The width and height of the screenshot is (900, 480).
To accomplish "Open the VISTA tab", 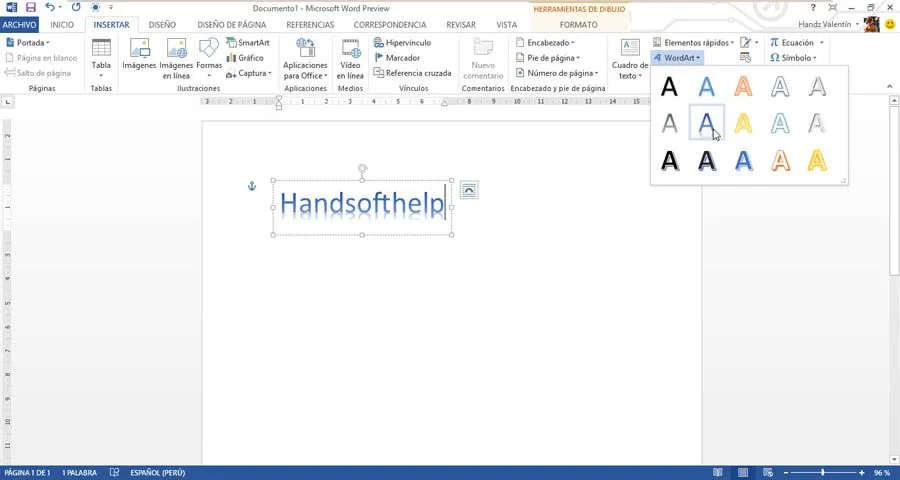I will [506, 25].
